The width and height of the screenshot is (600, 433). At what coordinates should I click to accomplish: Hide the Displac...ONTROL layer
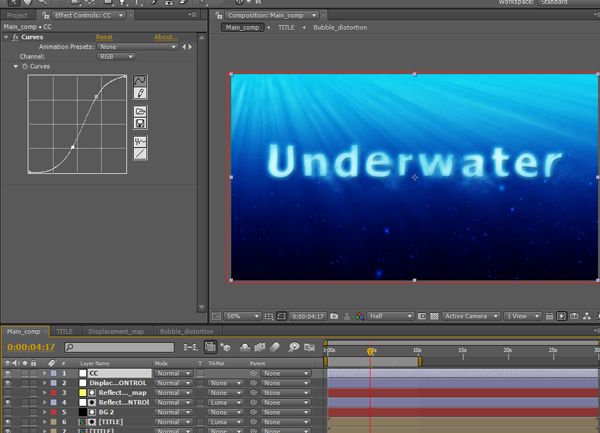pos(8,383)
